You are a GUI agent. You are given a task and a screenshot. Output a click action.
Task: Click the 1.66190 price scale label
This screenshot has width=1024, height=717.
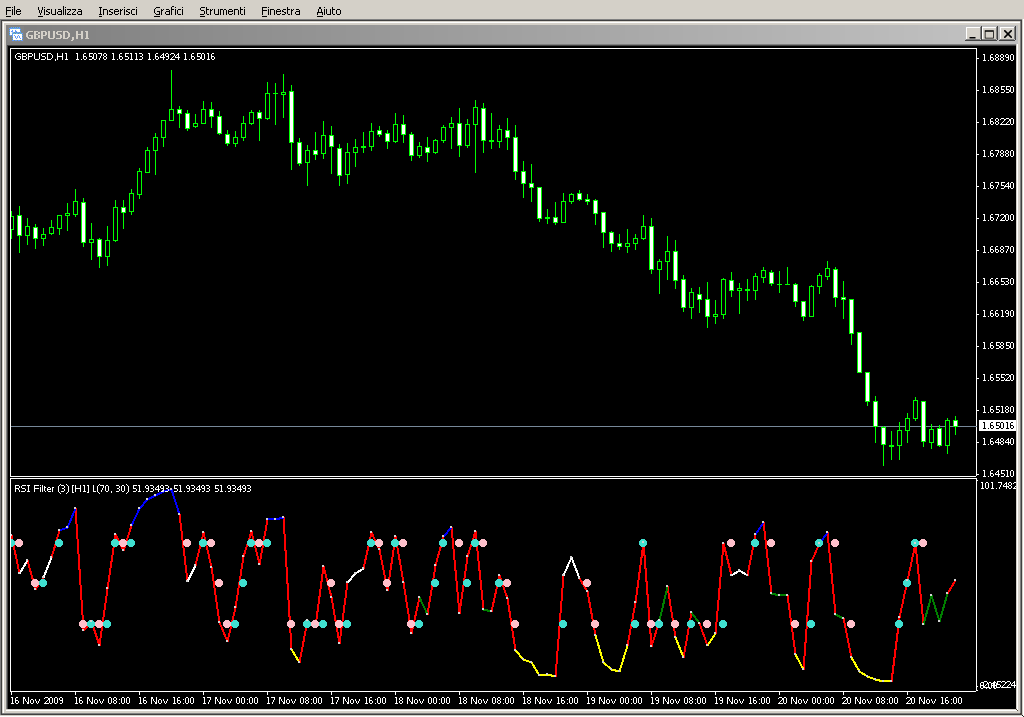[999, 313]
